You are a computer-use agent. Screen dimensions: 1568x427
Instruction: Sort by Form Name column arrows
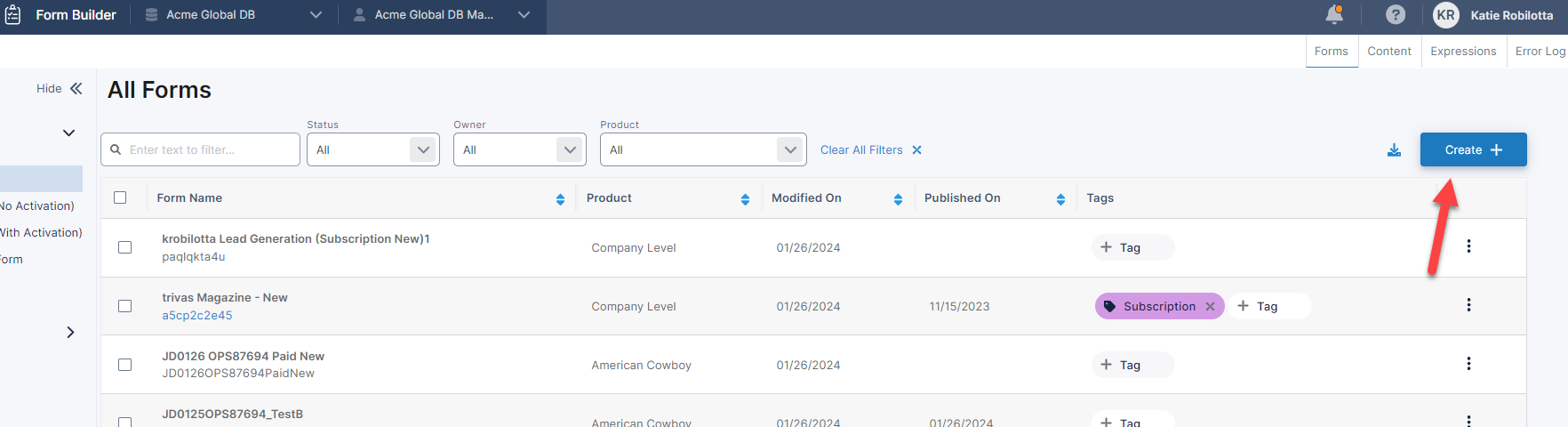560,199
